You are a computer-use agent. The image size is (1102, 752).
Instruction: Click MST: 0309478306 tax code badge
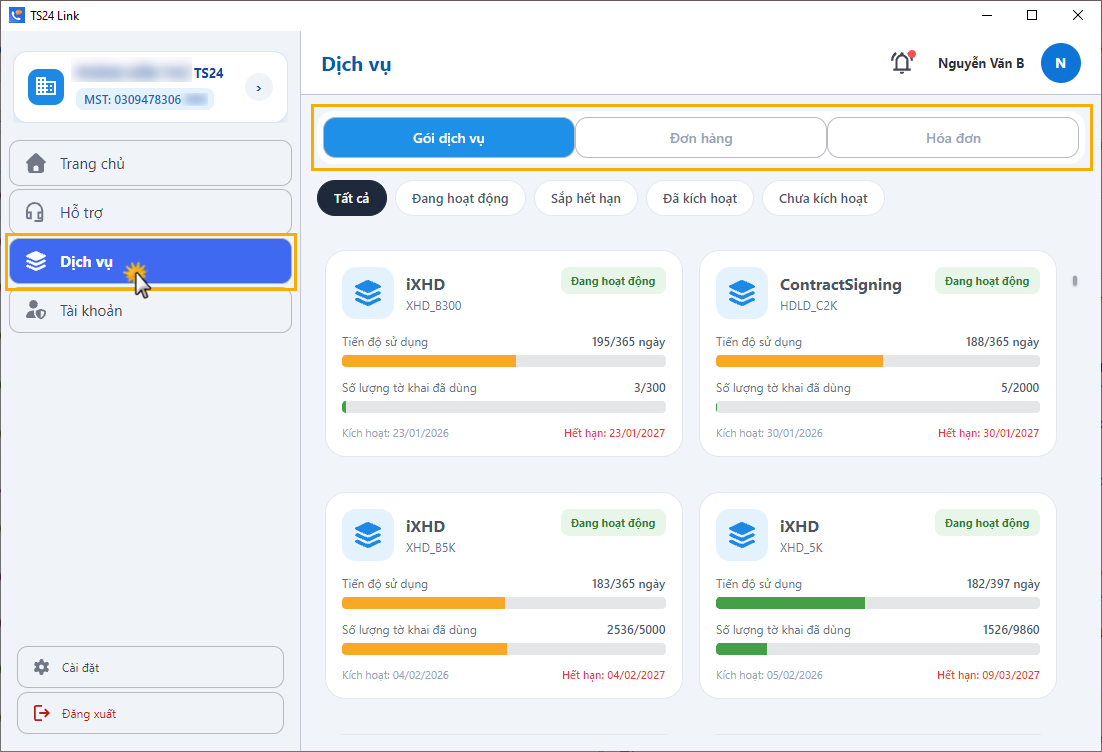pos(145,99)
